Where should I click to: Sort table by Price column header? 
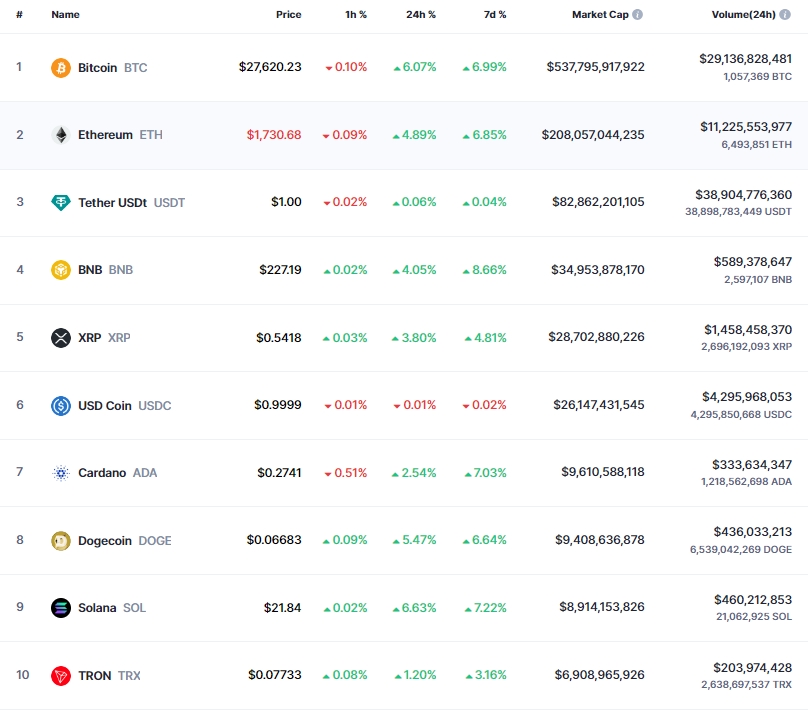(x=289, y=14)
